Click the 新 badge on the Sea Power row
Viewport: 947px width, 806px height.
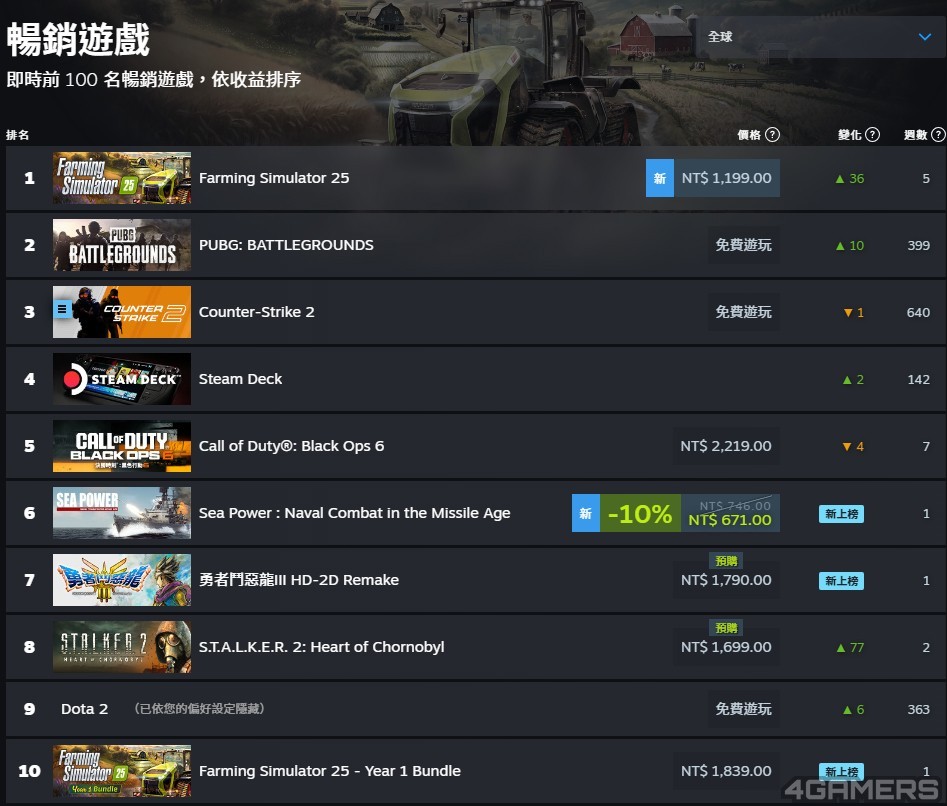[586, 513]
